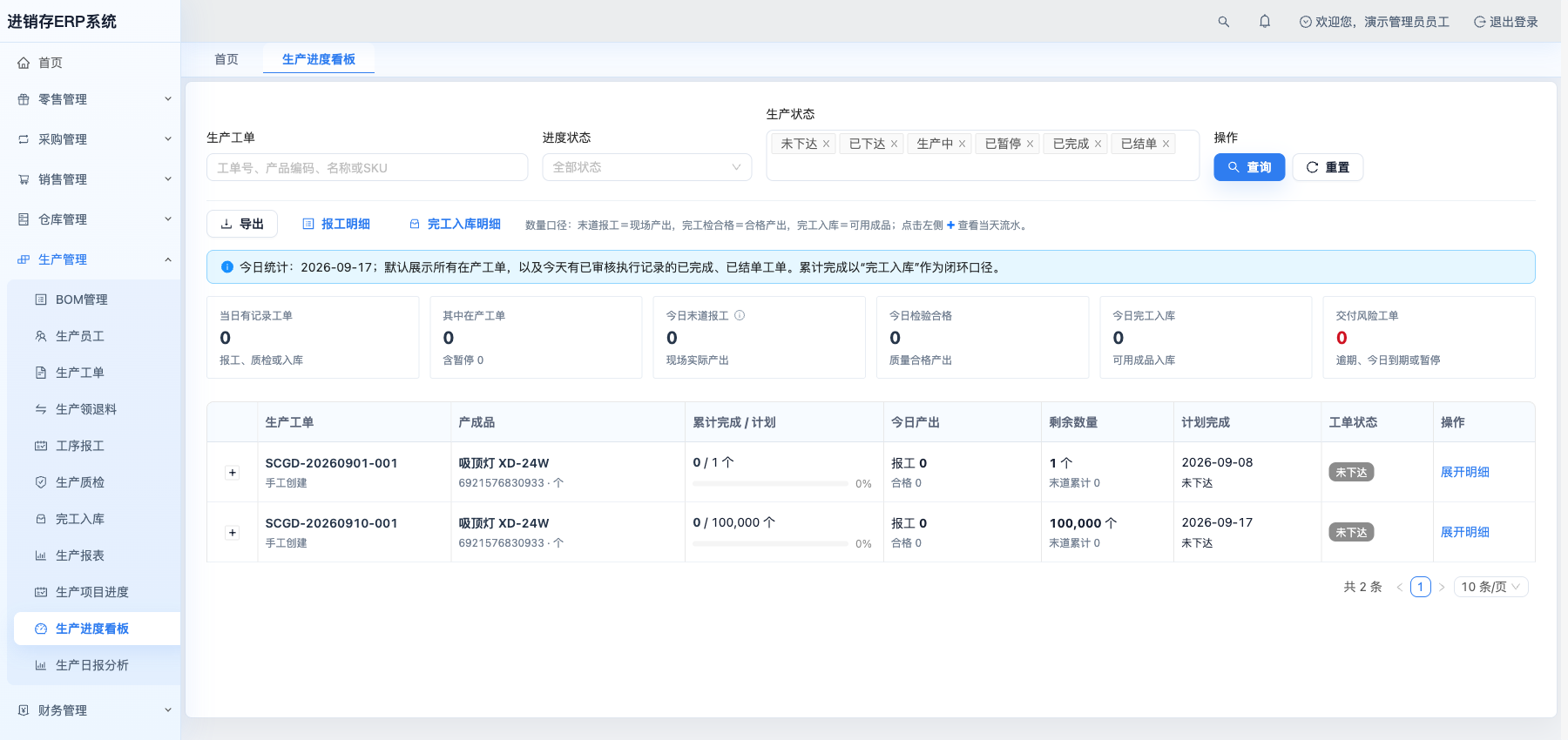Viewport: 1568px width, 740px height.
Task: Click the 查询 search button
Action: 1249,167
